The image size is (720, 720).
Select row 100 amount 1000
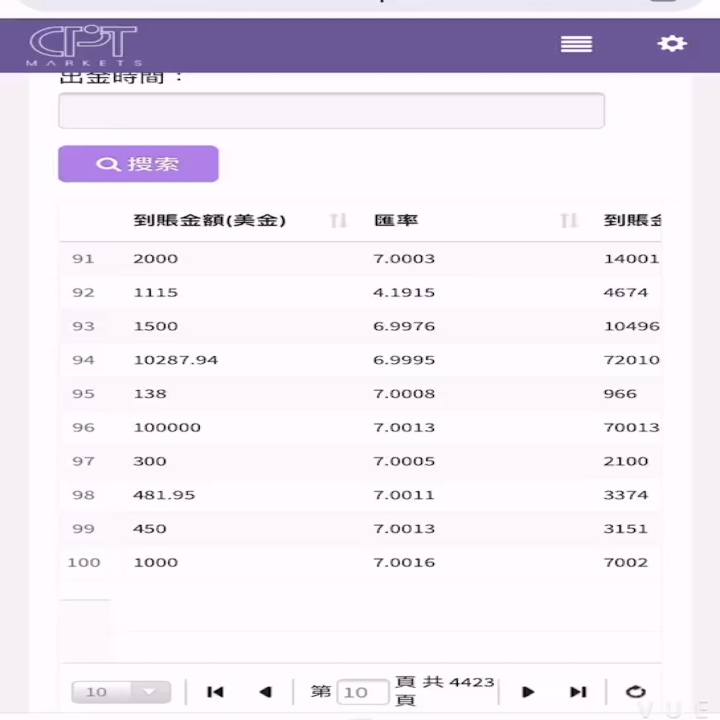pyautogui.click(x=155, y=562)
